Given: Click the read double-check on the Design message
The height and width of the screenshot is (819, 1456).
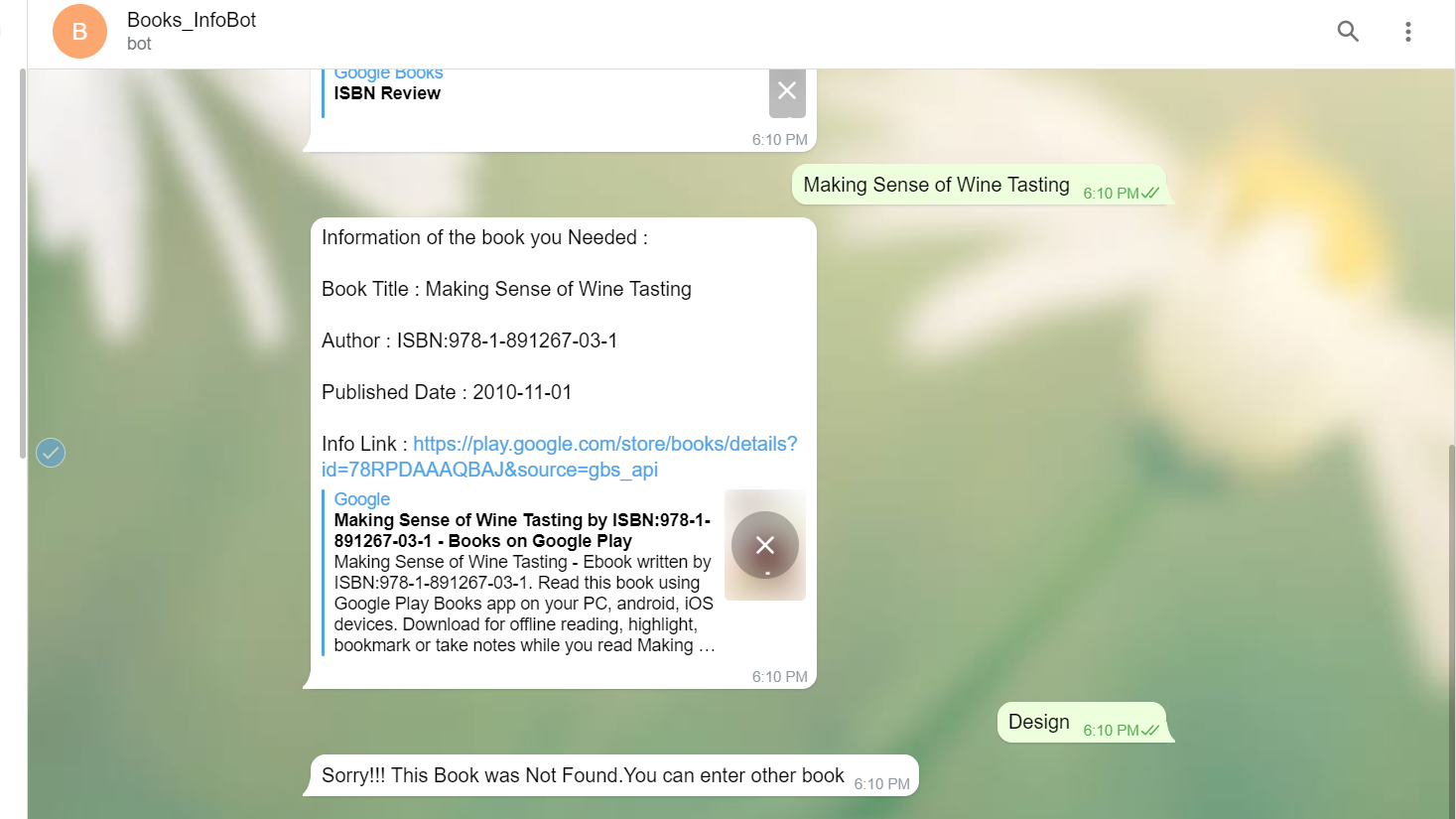Looking at the screenshot, I should click(1150, 730).
